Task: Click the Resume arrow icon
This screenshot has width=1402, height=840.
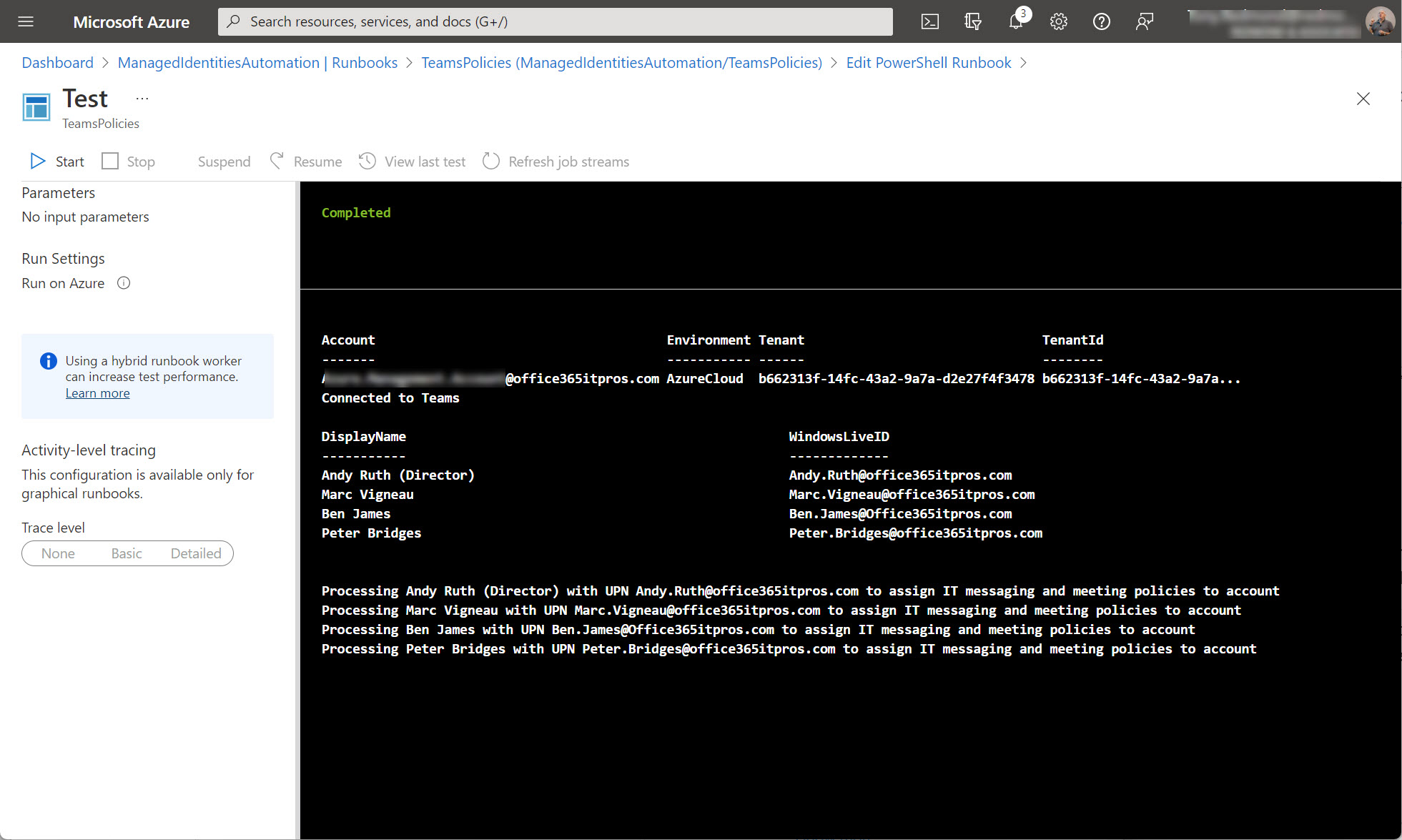Action: pyautogui.click(x=277, y=162)
